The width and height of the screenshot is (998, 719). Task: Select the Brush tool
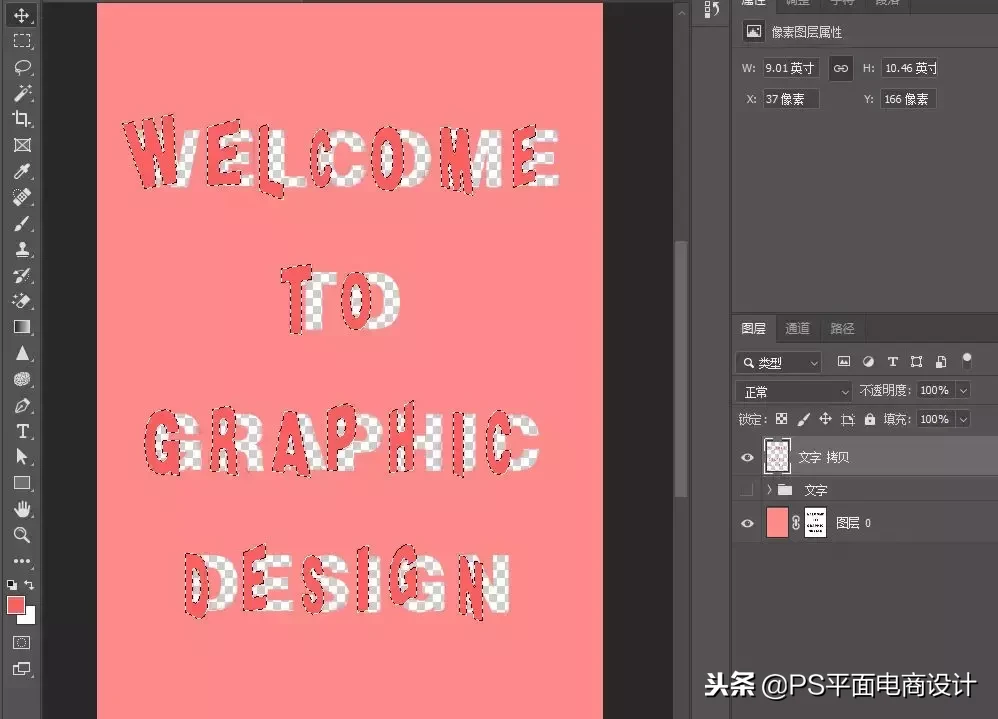tap(22, 223)
